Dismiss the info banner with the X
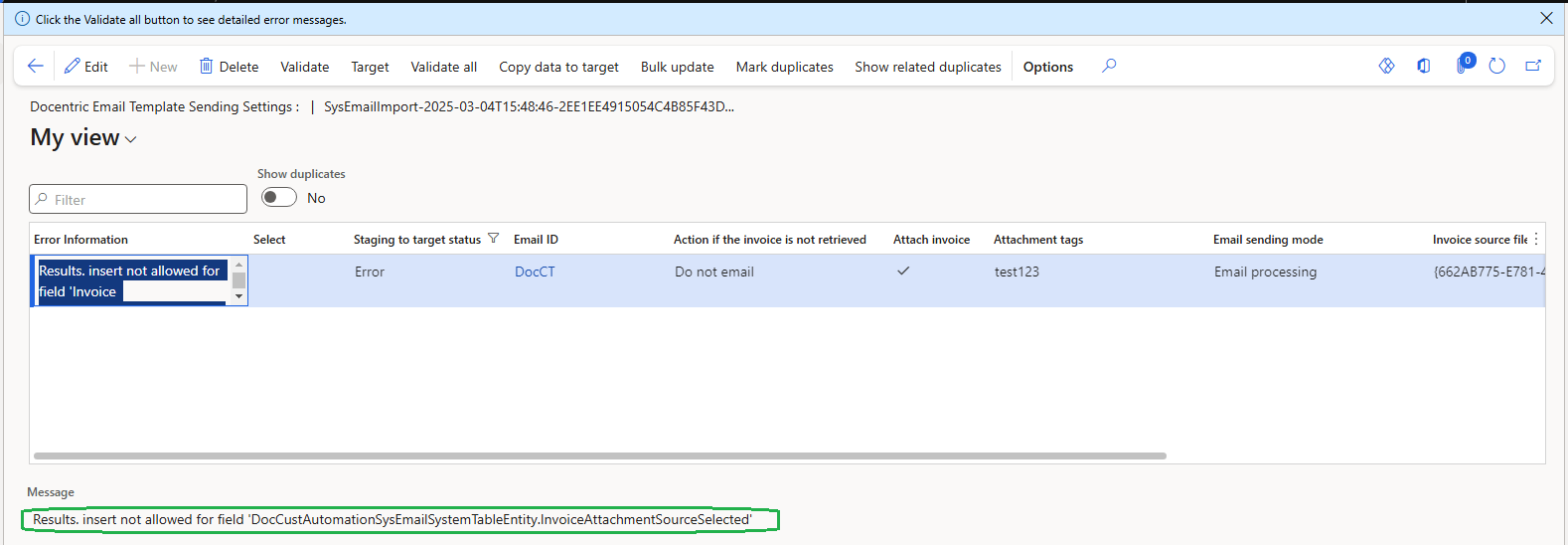1568x545 pixels. point(1546,18)
